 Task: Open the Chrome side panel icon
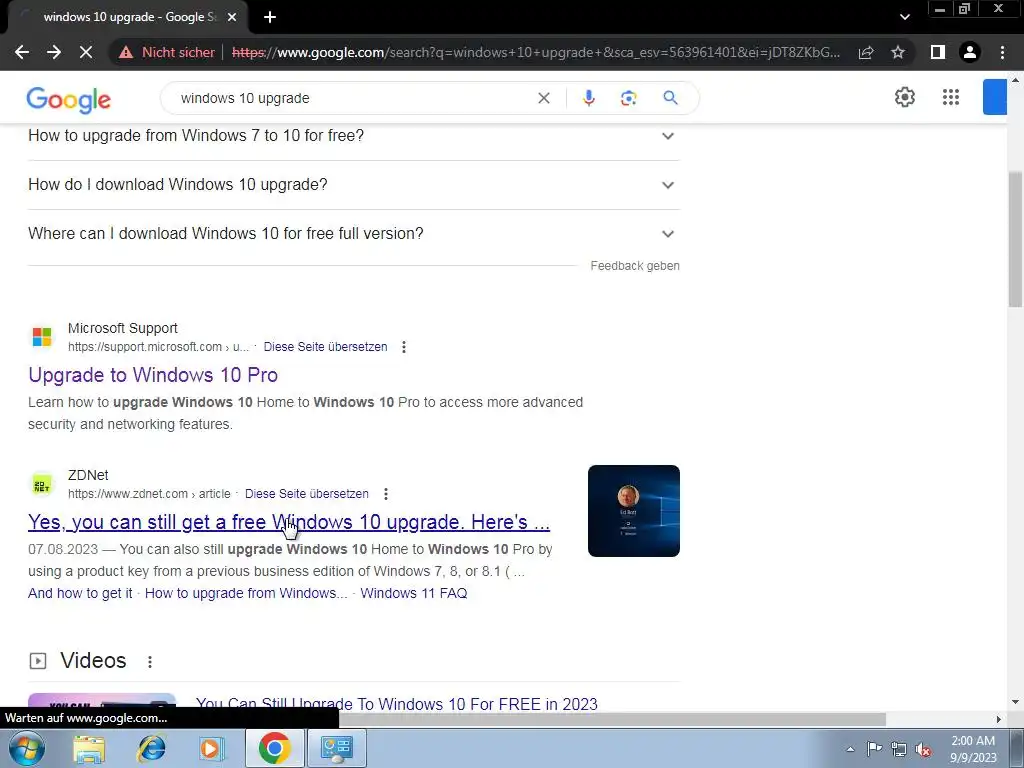[x=938, y=52]
